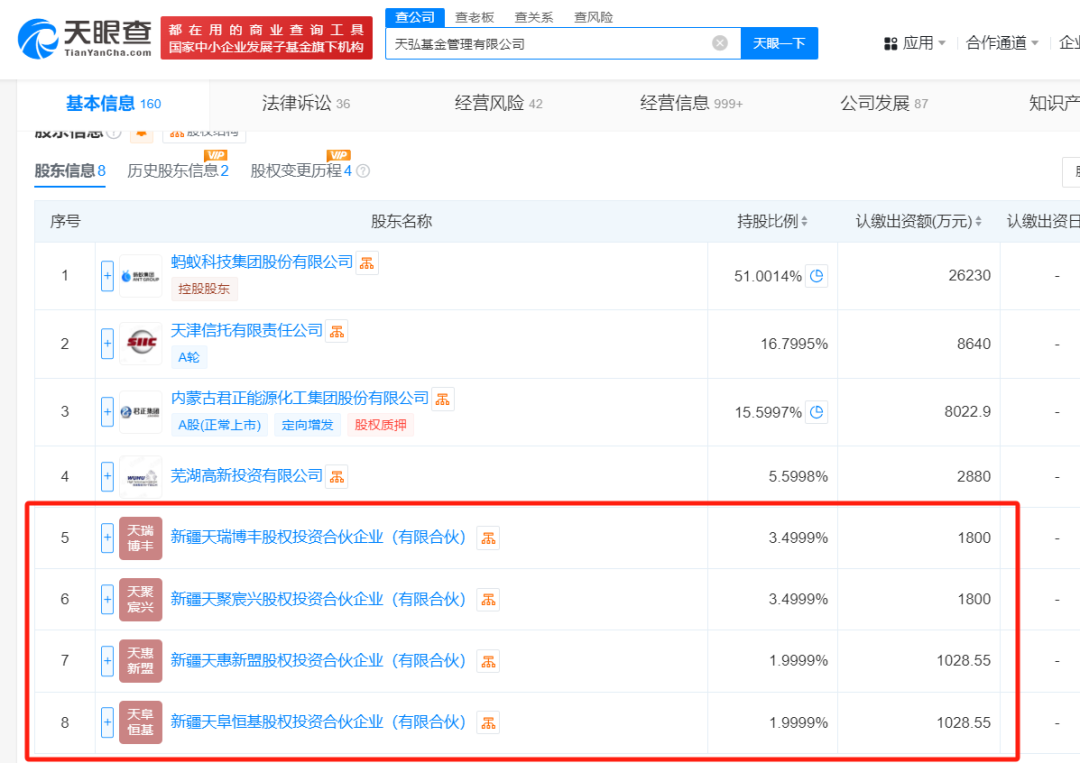This screenshot has height=763, width=1080.
Task: Select 股权变更历程 sub-tab
Action: coord(301,171)
